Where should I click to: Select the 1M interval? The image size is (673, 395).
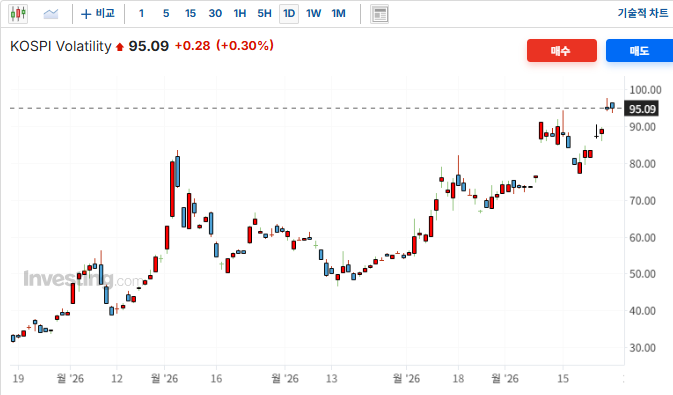(x=338, y=14)
